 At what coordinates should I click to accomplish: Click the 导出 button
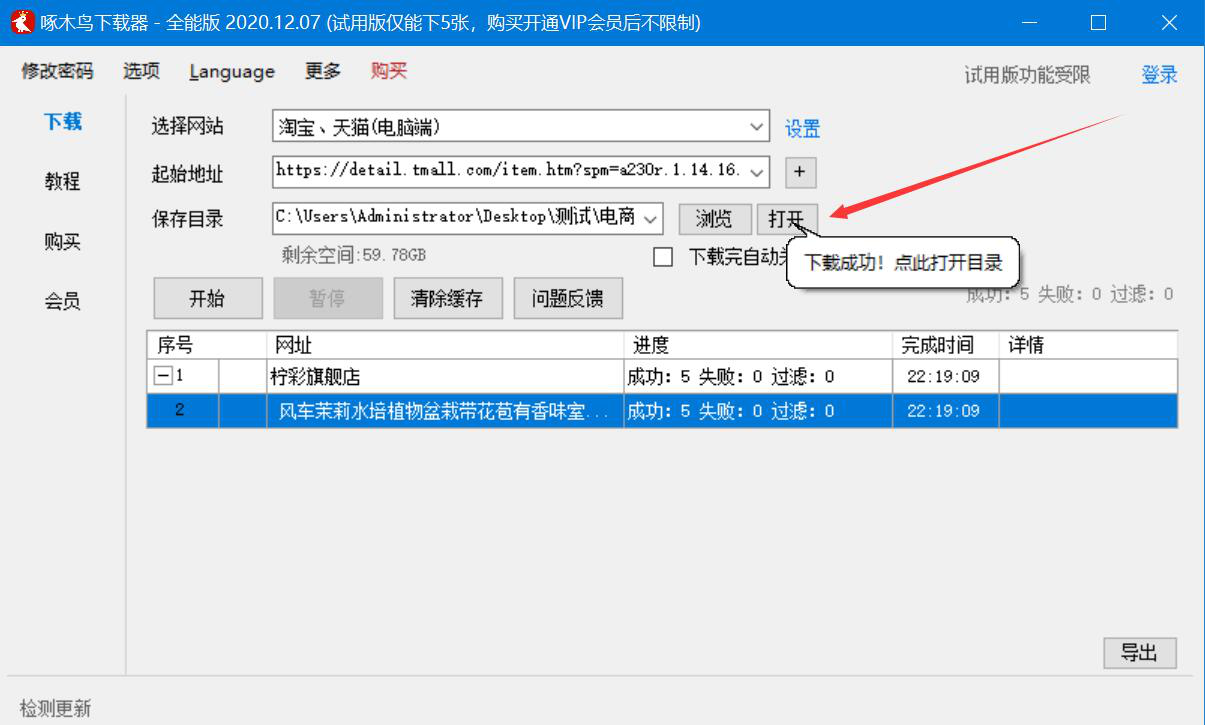[1140, 653]
